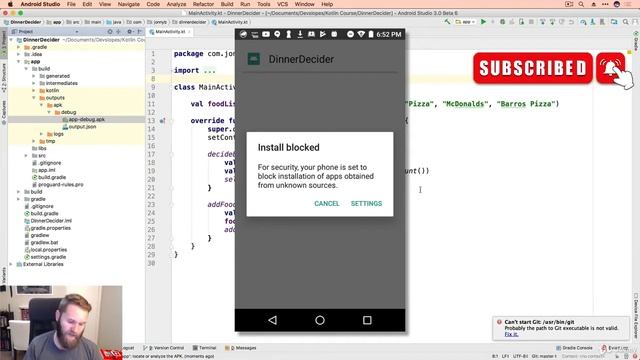Collapse the app module folder

click(18, 62)
